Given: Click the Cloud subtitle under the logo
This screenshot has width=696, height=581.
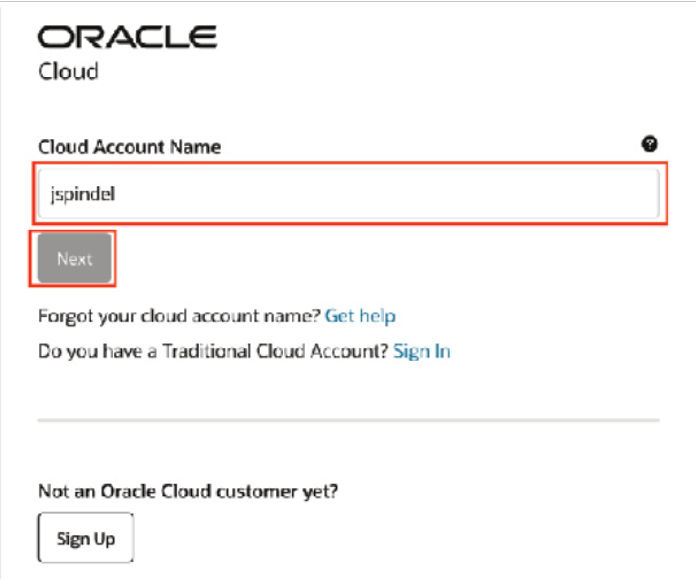Looking at the screenshot, I should tap(68, 71).
